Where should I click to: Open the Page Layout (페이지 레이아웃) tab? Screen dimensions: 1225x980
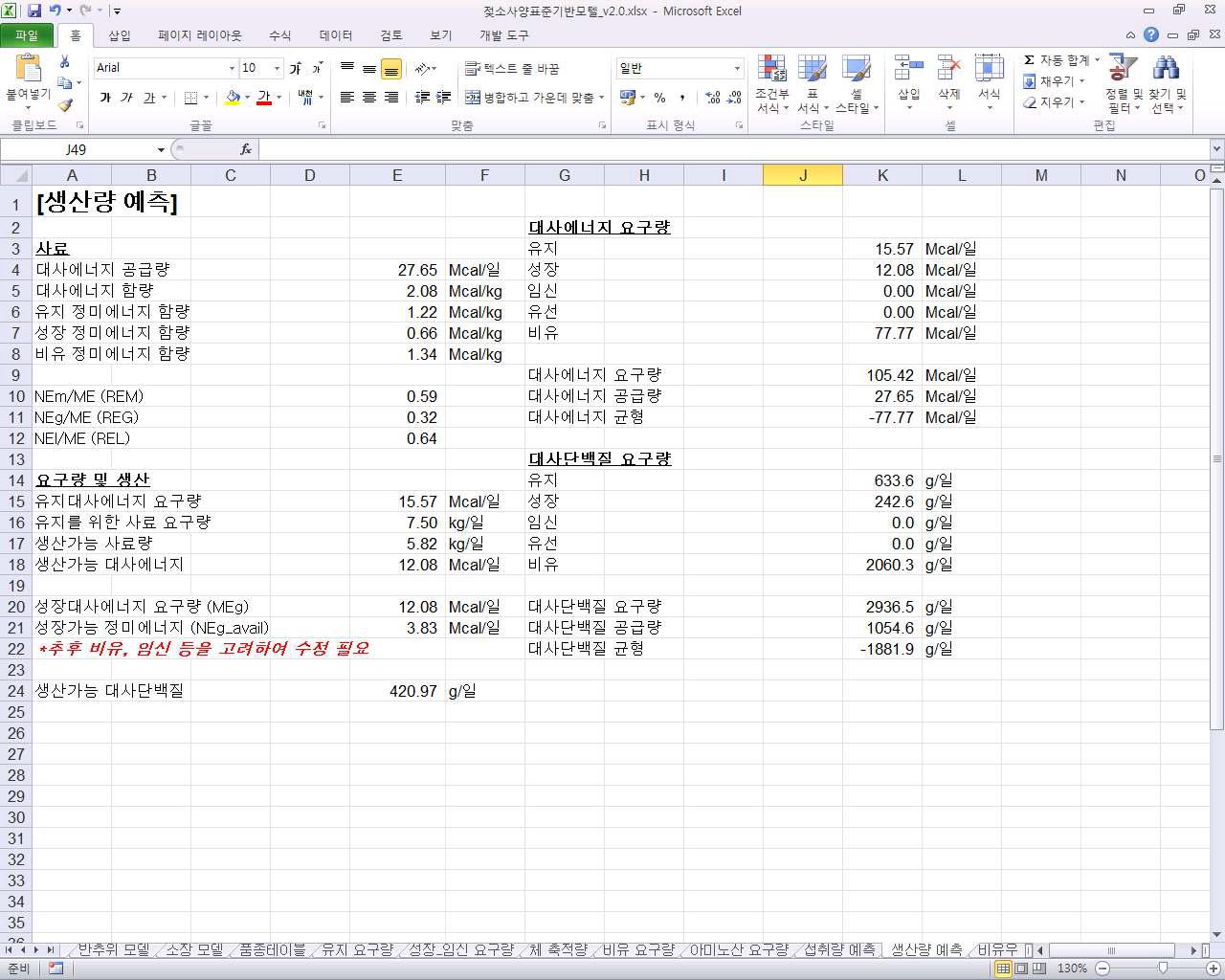200,35
